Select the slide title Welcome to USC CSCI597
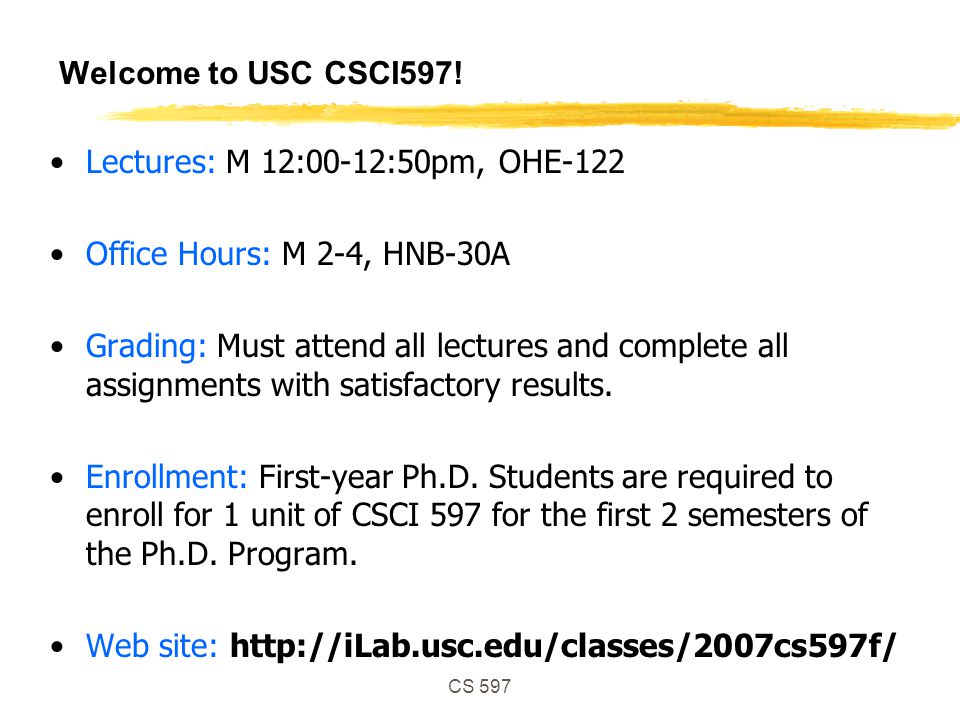The image size is (960, 720). 261,73
